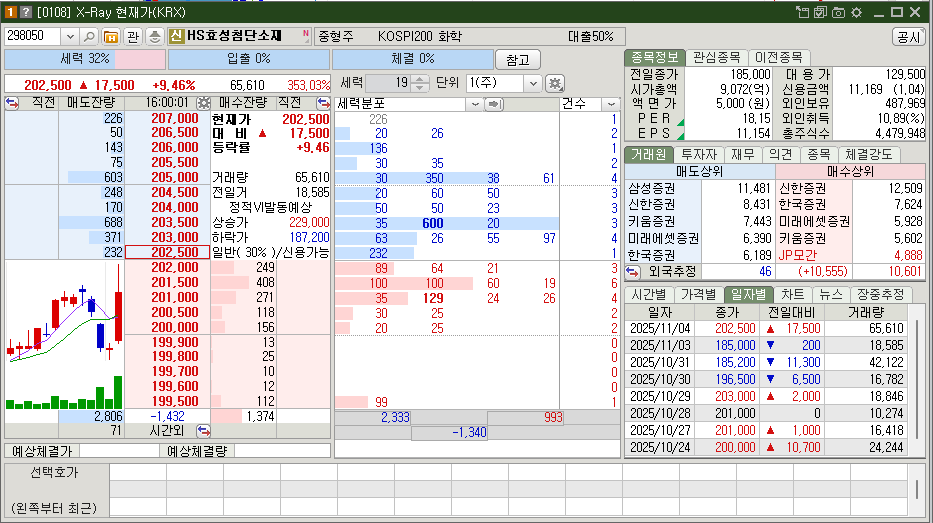Click the 공시 button
This screenshot has width=933, height=523.
(x=909, y=37)
